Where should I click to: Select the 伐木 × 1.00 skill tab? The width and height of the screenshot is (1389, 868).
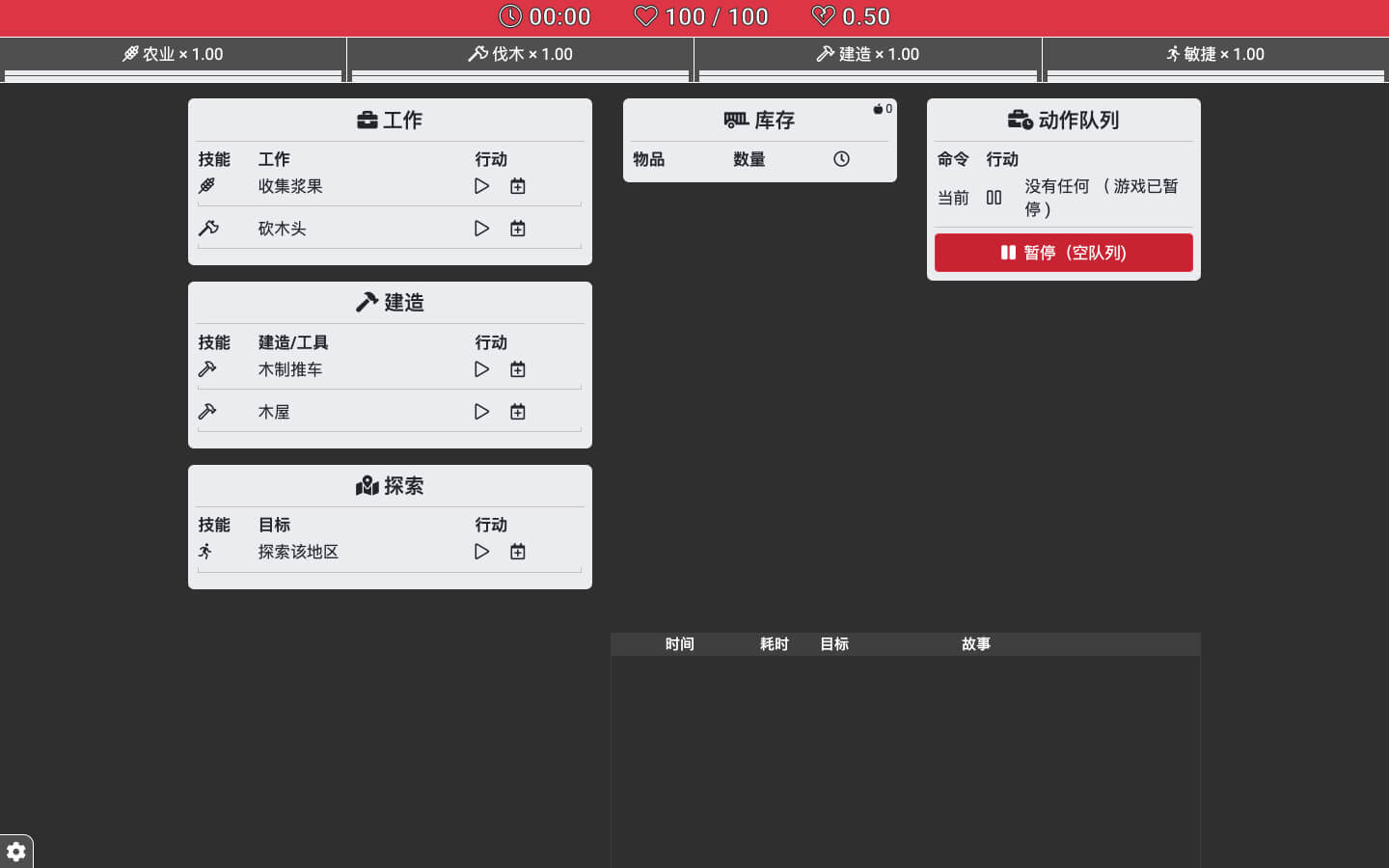point(520,54)
